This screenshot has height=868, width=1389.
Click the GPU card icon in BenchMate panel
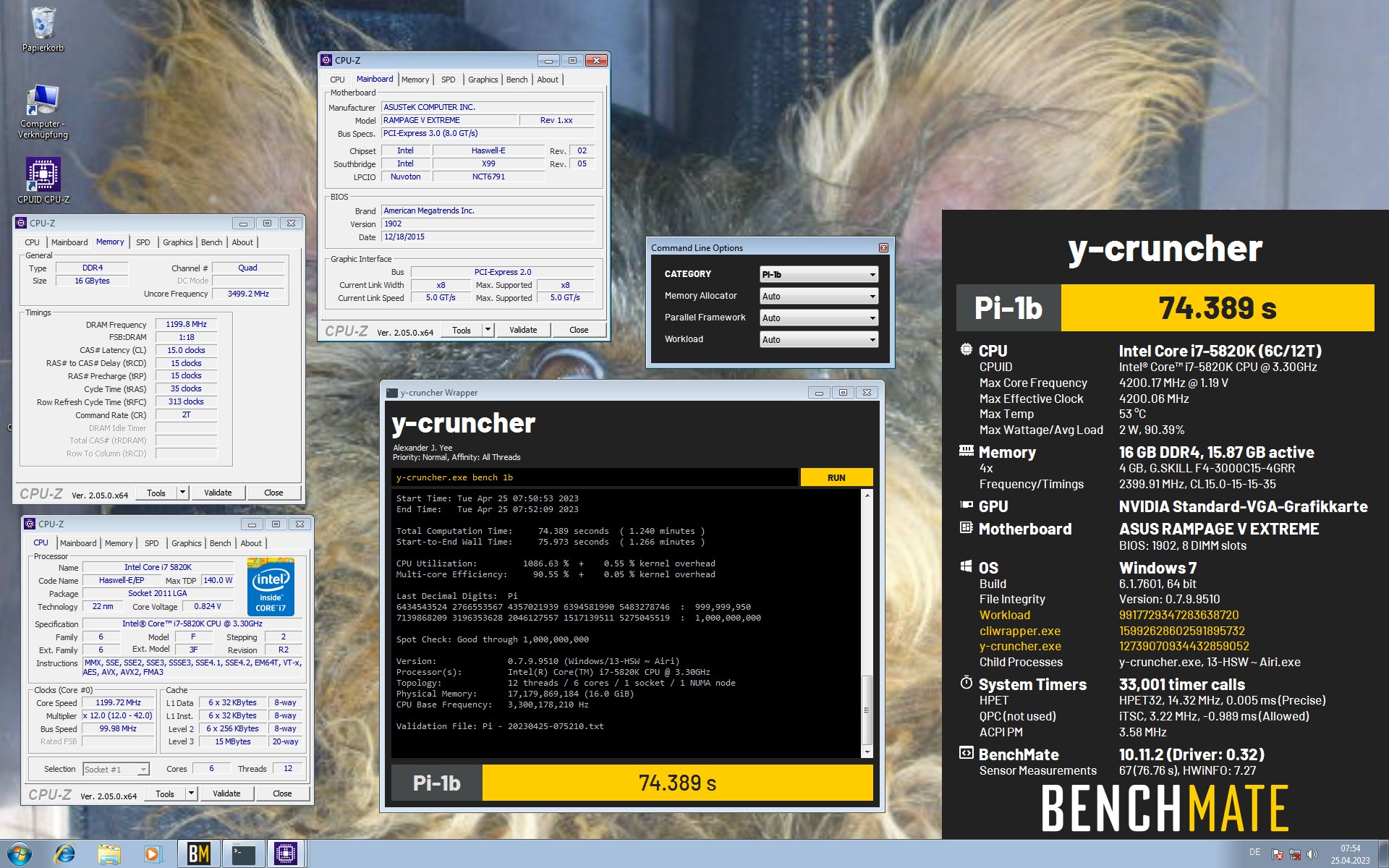click(x=966, y=505)
